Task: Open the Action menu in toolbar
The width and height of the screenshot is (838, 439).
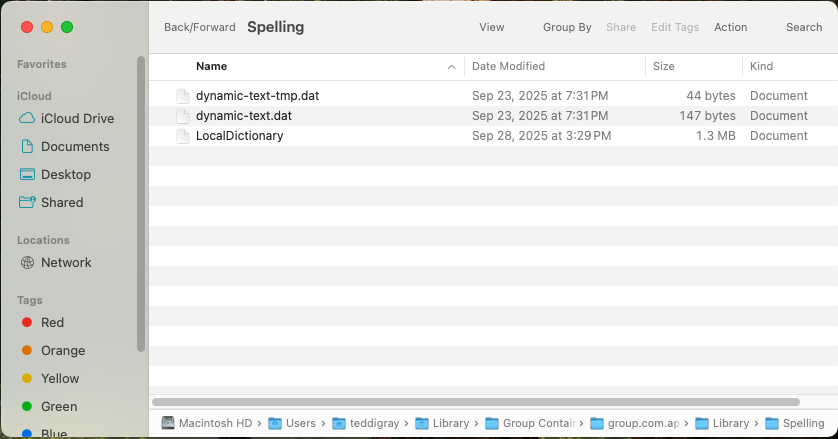Action: coord(730,27)
